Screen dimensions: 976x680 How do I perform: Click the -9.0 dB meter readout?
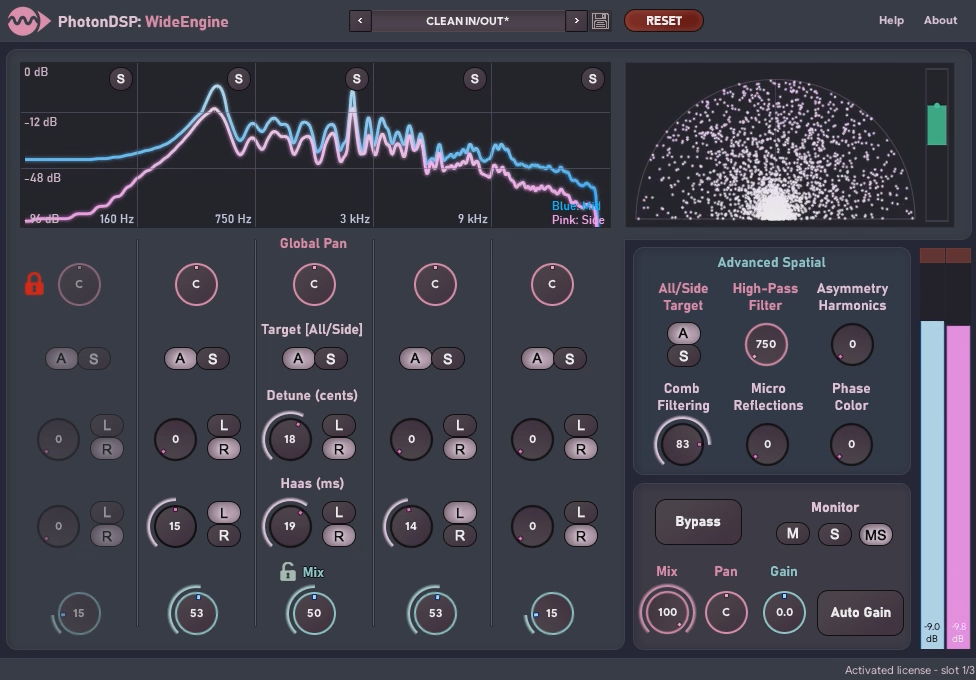click(x=932, y=633)
